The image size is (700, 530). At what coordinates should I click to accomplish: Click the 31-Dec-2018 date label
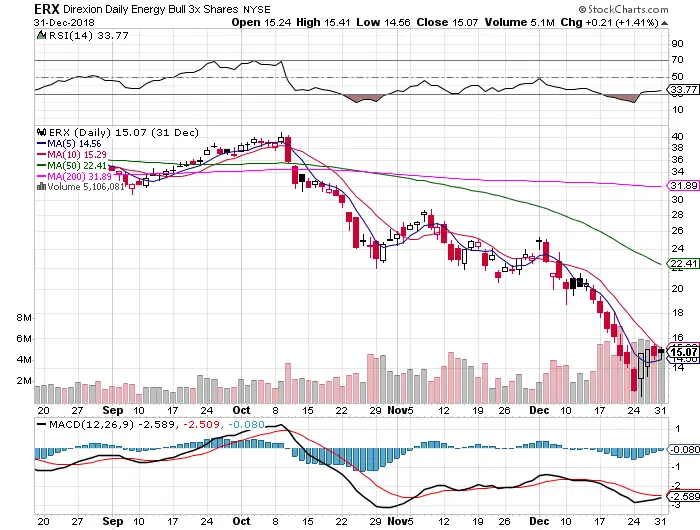[x=64, y=22]
